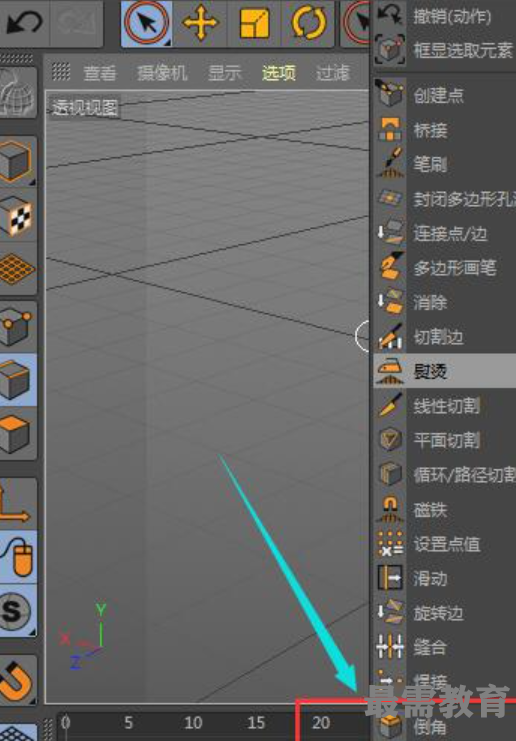
Task: Choose 消除 dissolve command
Action: [444, 302]
